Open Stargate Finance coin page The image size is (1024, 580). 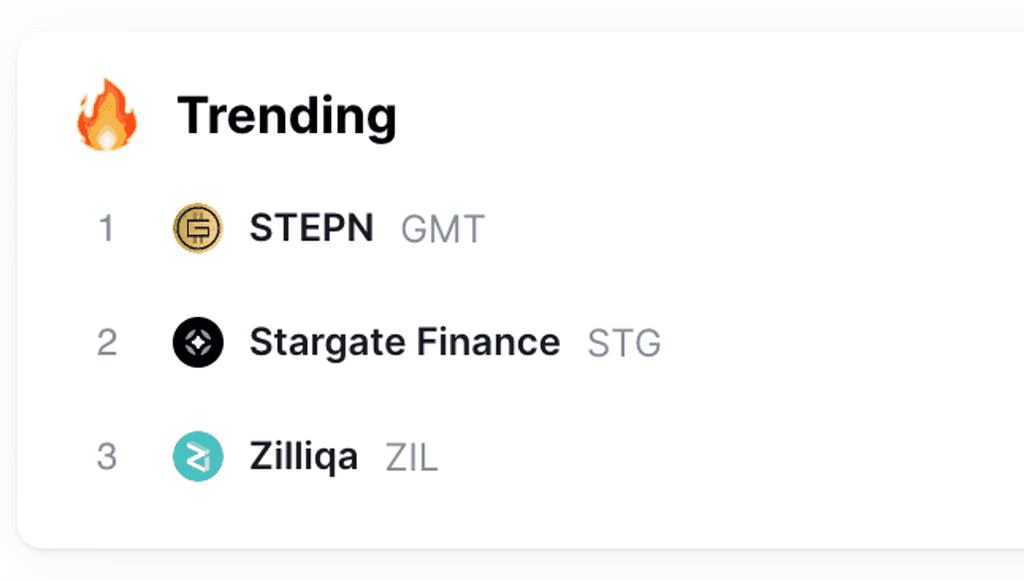[405, 343]
